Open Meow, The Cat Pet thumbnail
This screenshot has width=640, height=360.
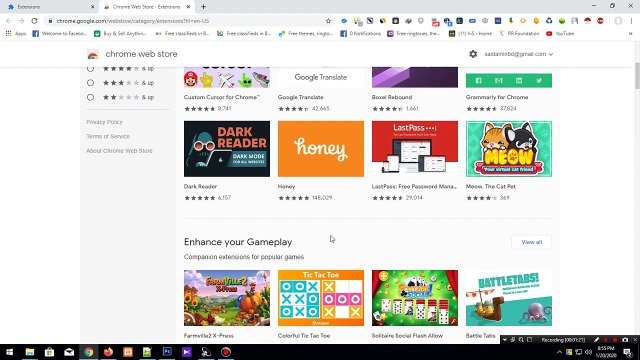(x=509, y=149)
